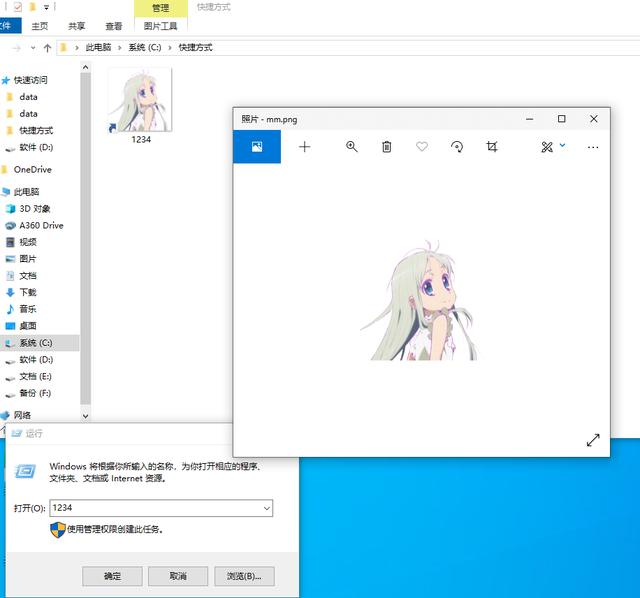Click the new folder icon in quick access toolbar
Screen dimensions: 640x598
(x=33, y=7)
